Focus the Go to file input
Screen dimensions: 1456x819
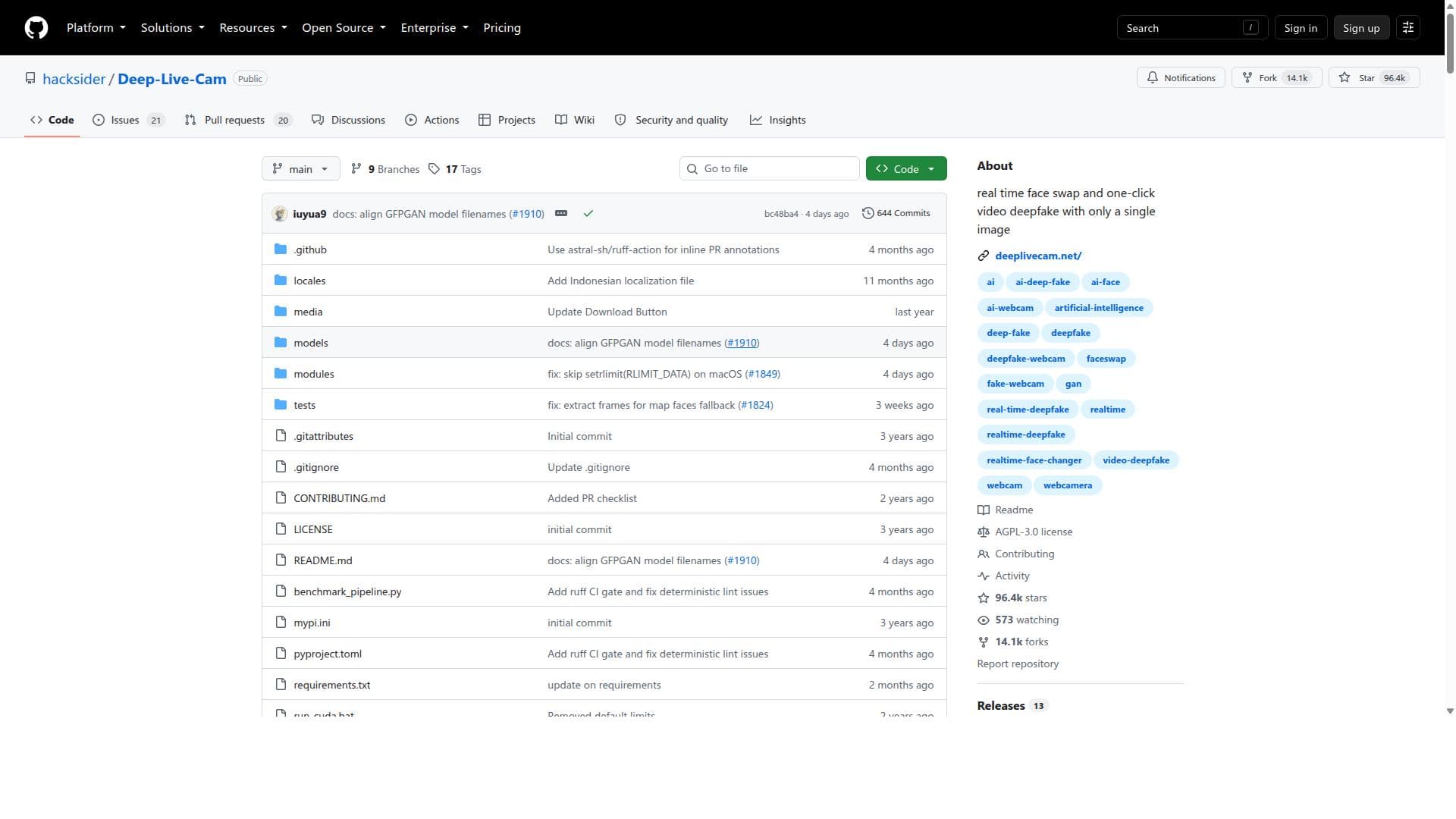pyautogui.click(x=770, y=169)
